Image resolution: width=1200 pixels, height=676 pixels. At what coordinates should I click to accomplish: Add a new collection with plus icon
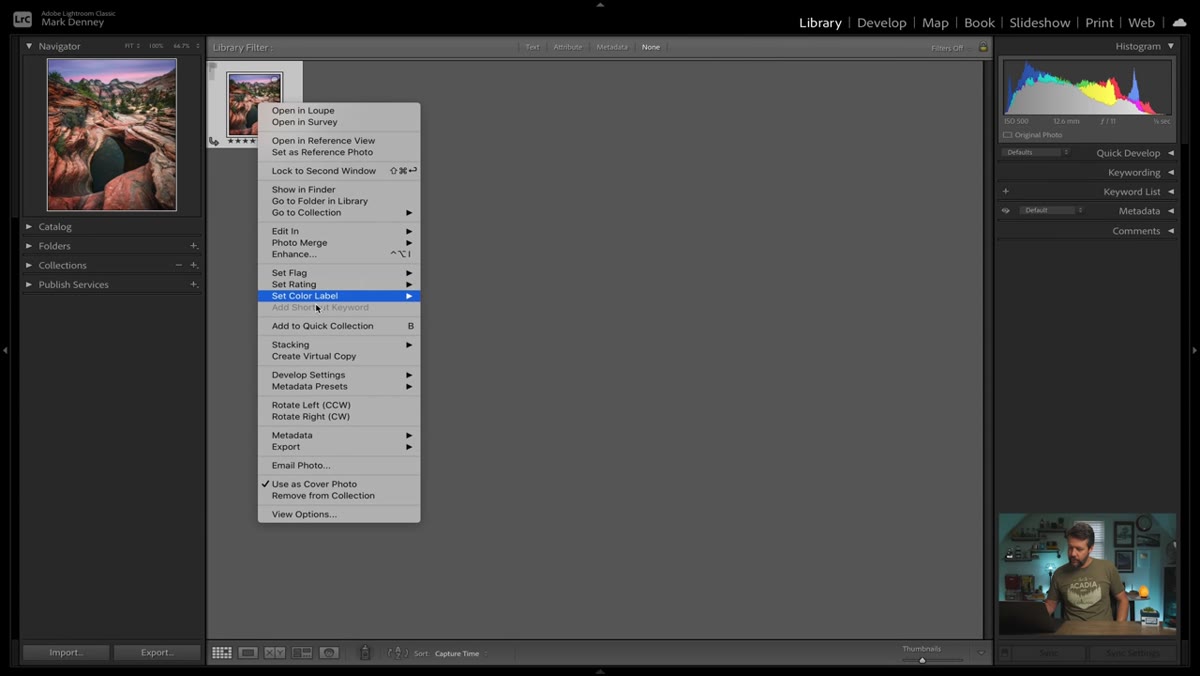(194, 265)
